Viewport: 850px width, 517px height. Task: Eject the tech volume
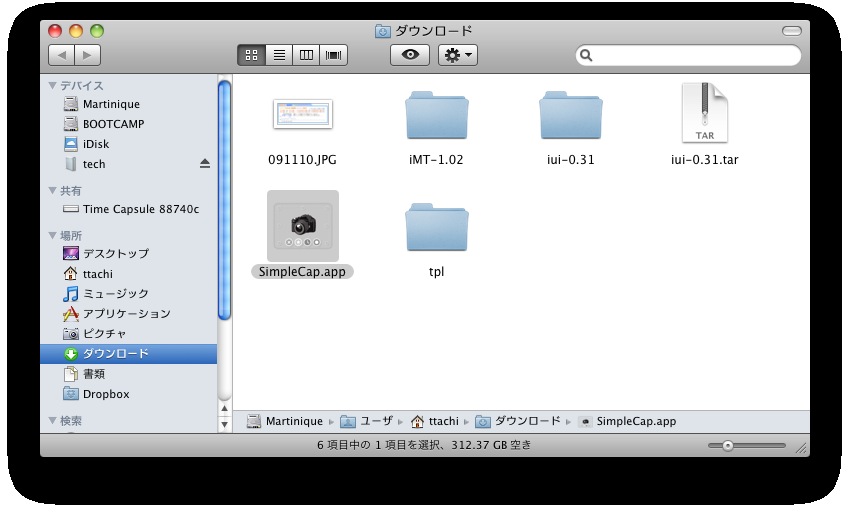(x=204, y=163)
